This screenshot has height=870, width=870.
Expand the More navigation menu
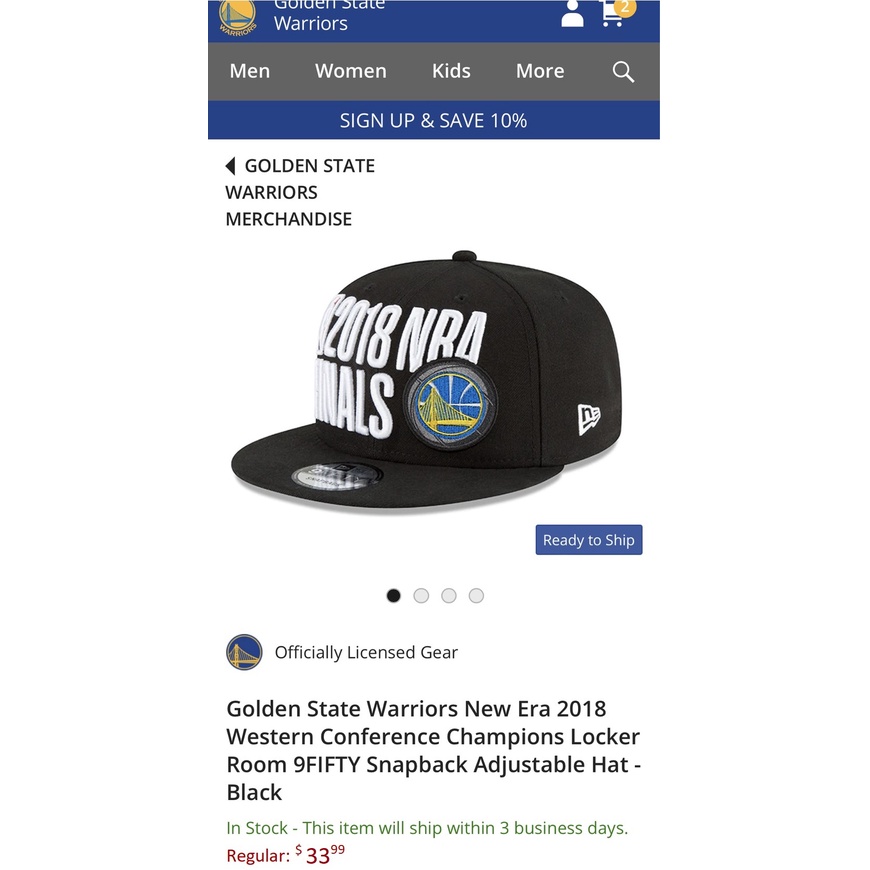click(x=539, y=71)
